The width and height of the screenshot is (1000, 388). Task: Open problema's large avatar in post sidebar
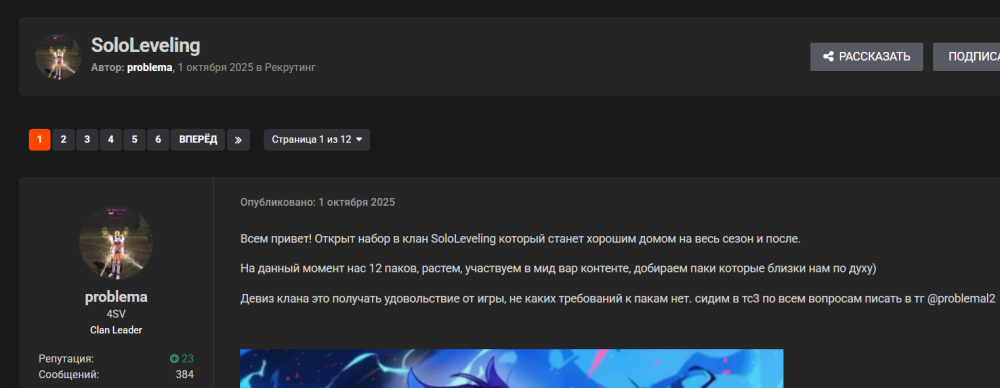point(116,242)
